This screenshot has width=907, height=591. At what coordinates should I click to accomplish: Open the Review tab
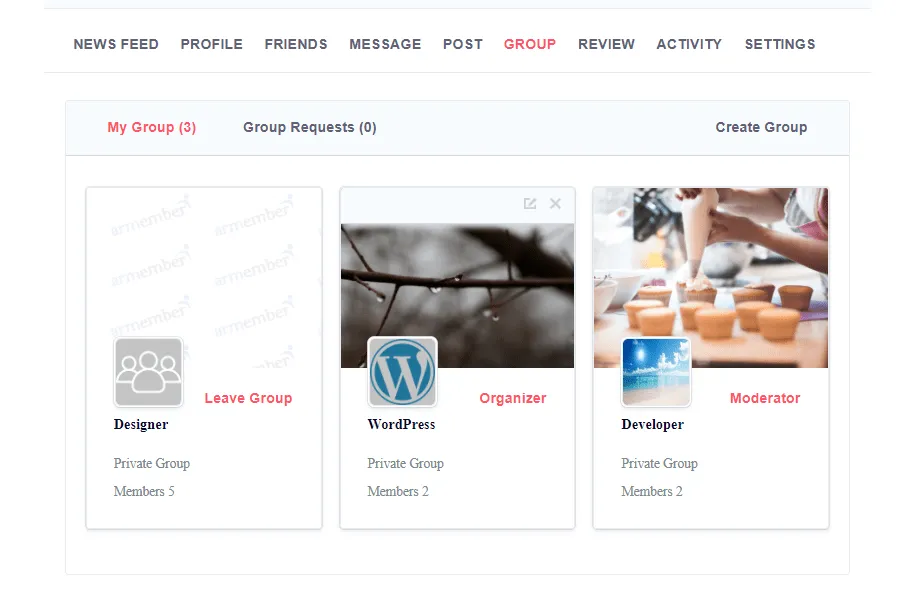pyautogui.click(x=606, y=44)
